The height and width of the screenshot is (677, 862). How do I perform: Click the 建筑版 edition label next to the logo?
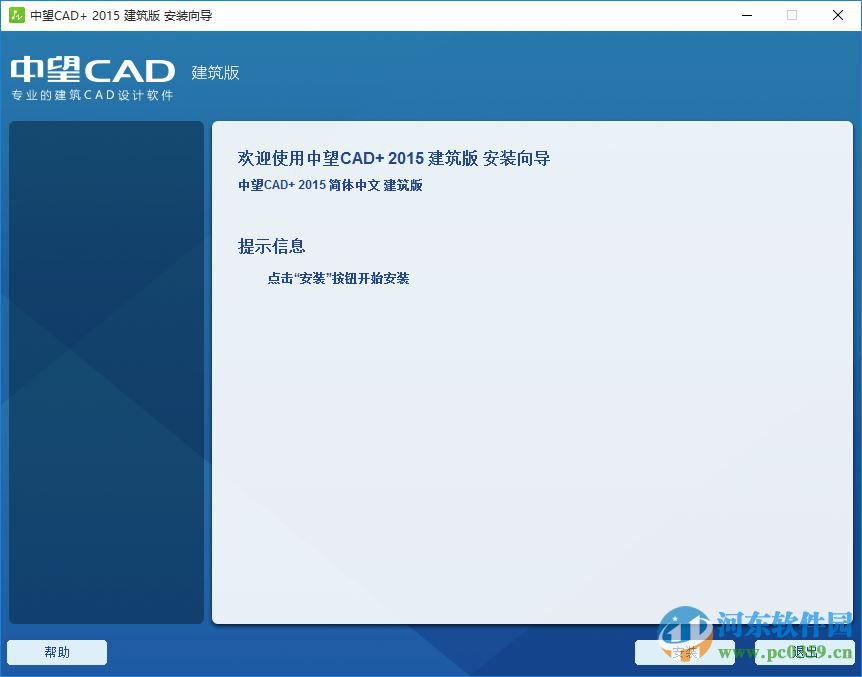pyautogui.click(x=214, y=73)
